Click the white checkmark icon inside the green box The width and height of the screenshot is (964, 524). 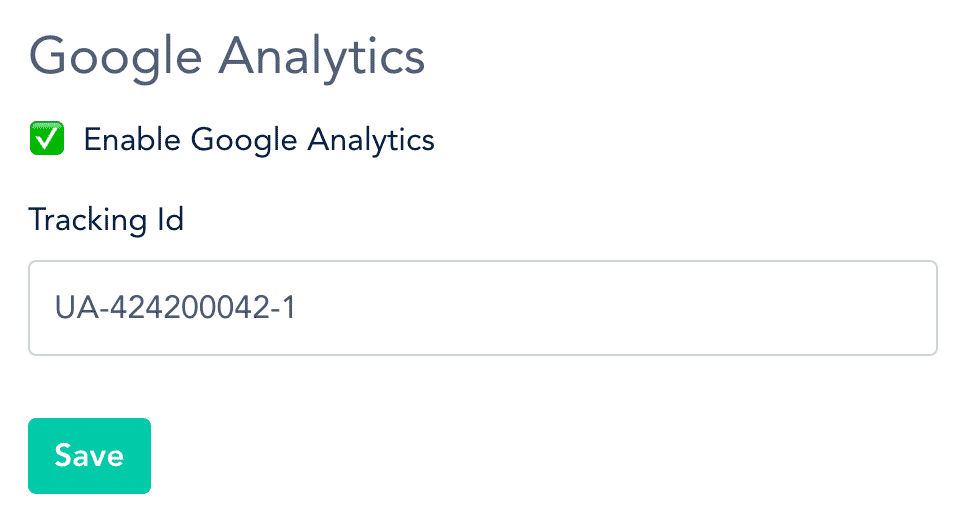click(x=47, y=140)
